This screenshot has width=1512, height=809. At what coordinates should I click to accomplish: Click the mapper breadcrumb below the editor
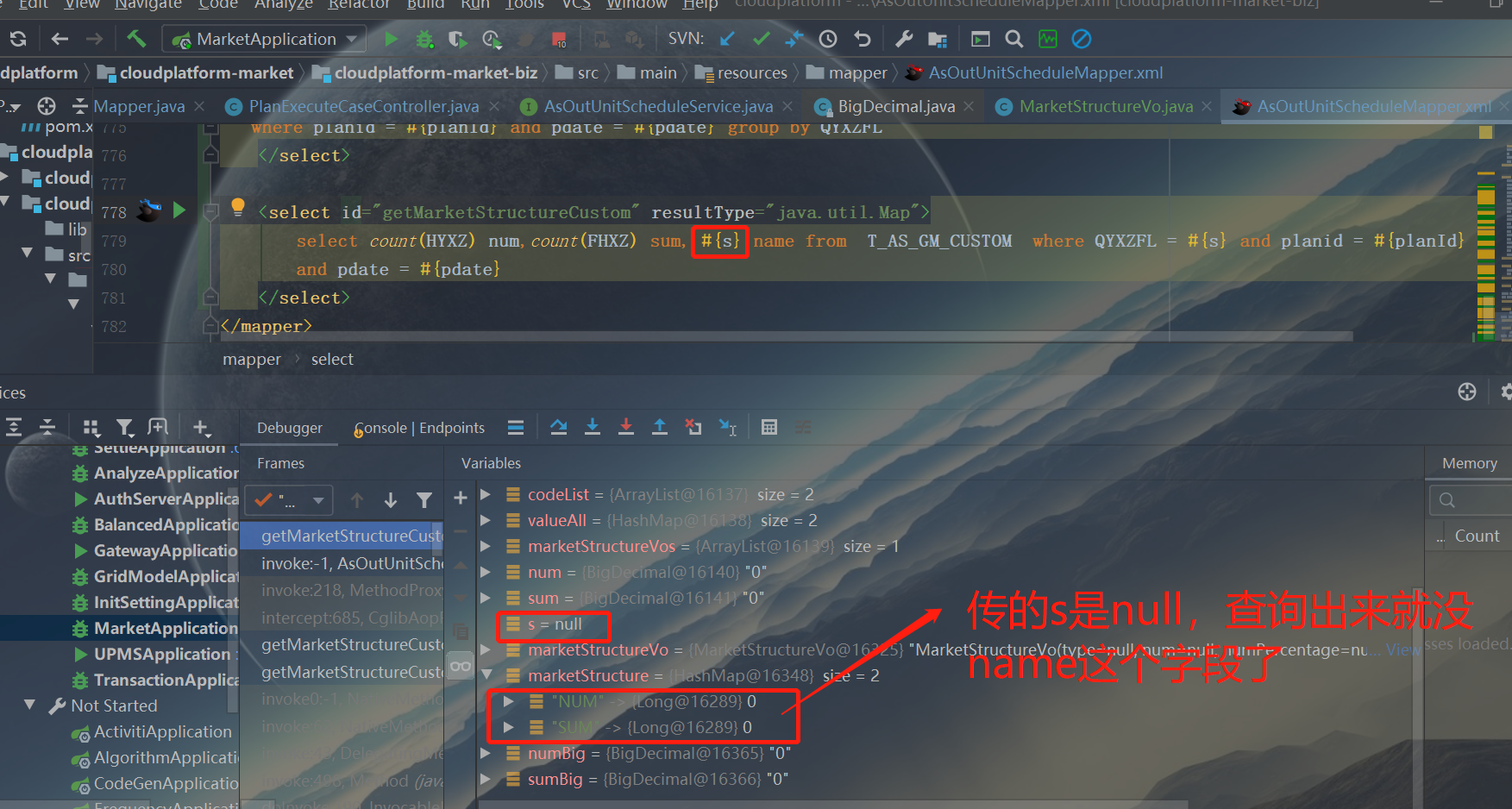[251, 359]
